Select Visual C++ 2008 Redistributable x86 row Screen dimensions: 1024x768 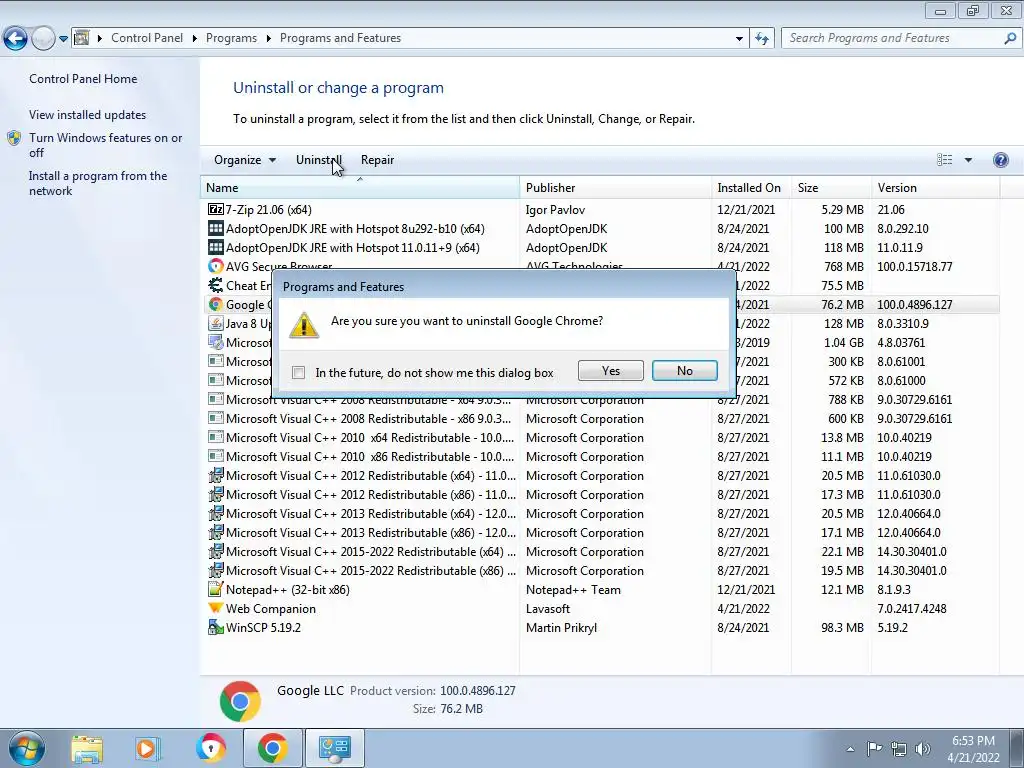click(600, 418)
